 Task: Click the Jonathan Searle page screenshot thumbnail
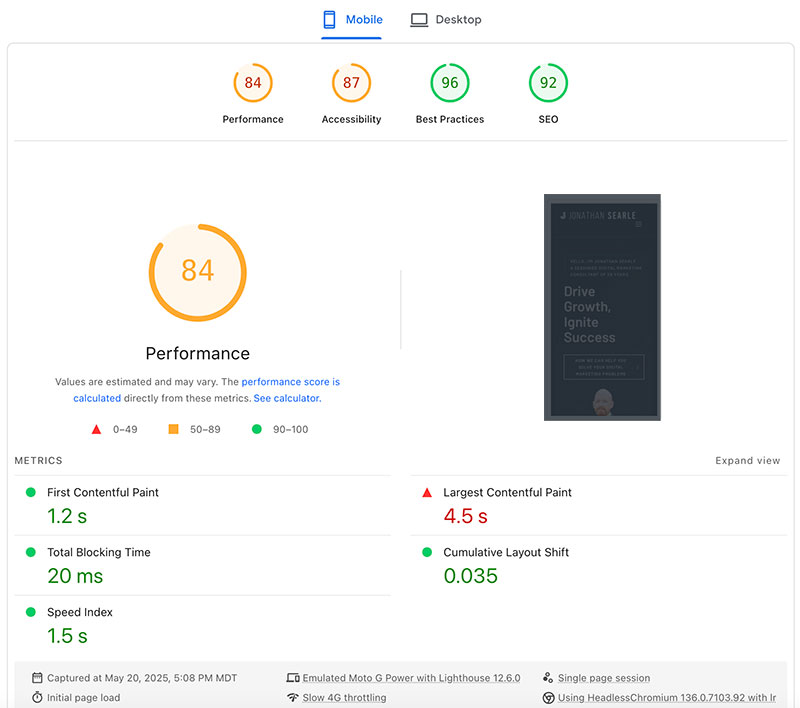(x=602, y=307)
